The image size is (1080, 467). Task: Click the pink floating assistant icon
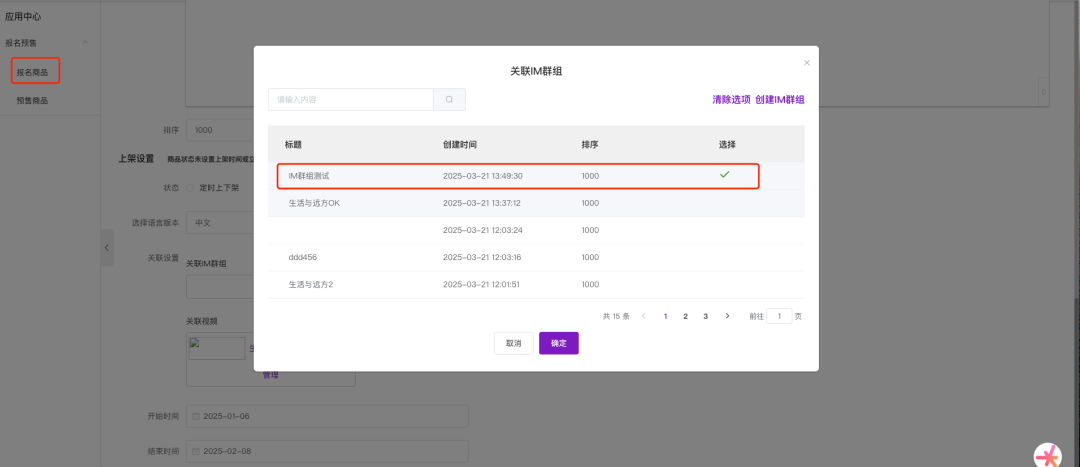pos(1048,456)
